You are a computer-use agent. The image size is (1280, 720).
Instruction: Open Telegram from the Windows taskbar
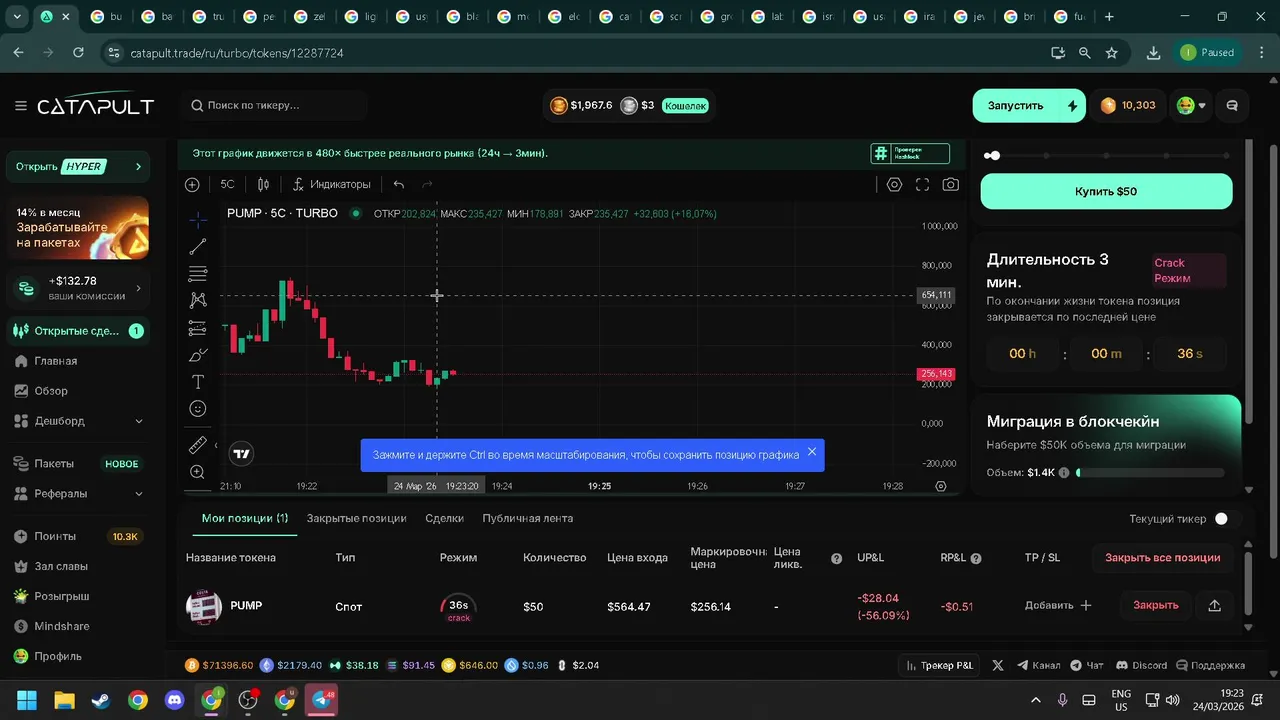point(322,700)
